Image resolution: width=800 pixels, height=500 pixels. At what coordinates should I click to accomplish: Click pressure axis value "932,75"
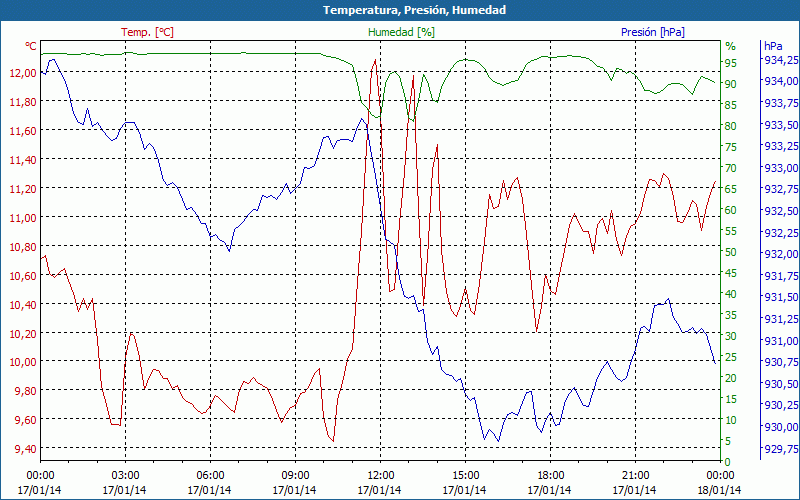(781, 190)
